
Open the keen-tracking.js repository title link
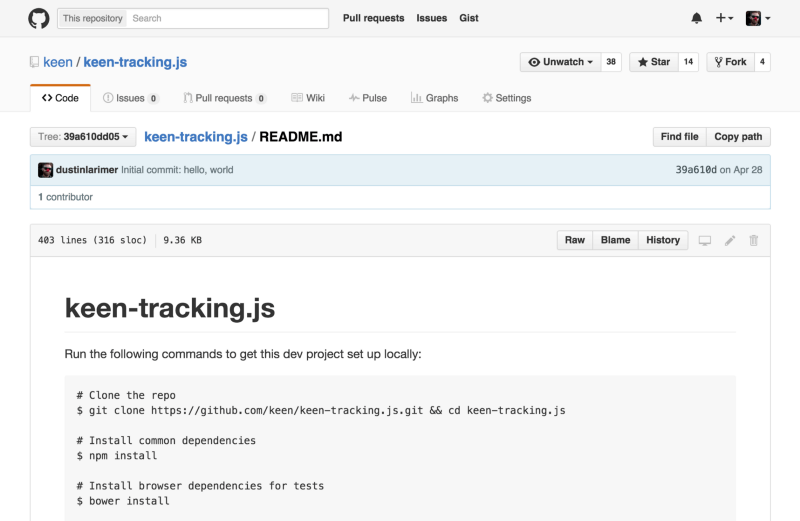[135, 62]
